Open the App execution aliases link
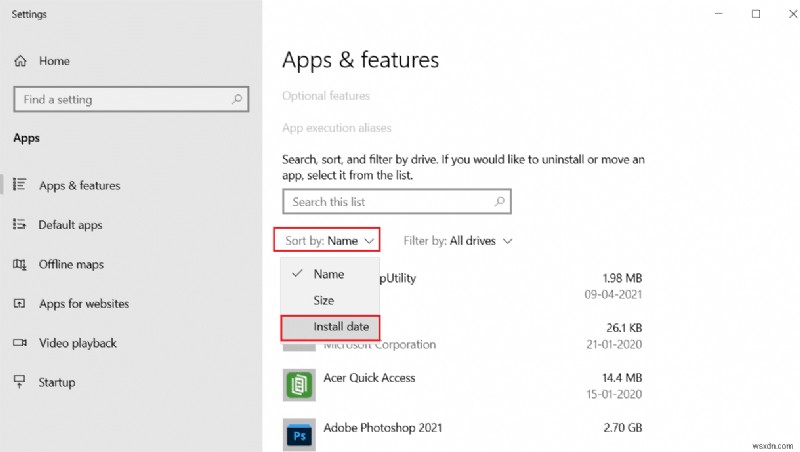The height and width of the screenshot is (452, 800). pyautogui.click(x=337, y=128)
